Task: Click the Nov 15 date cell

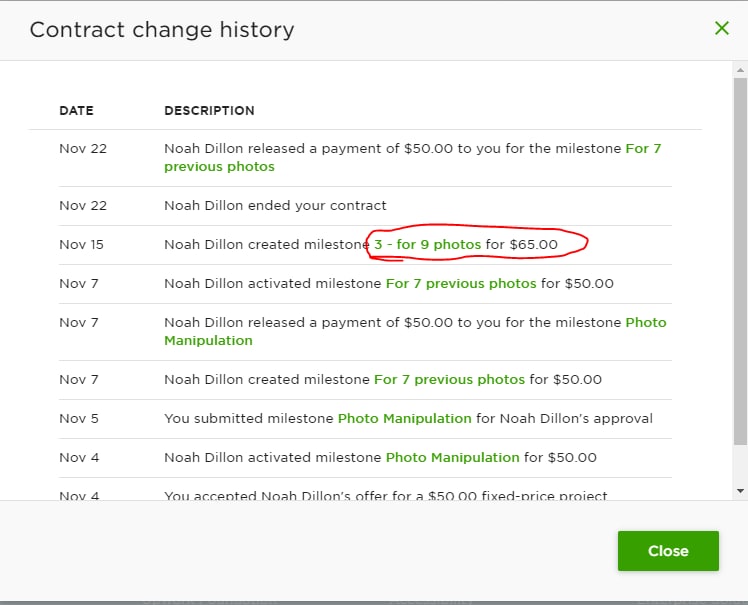Action: (81, 245)
